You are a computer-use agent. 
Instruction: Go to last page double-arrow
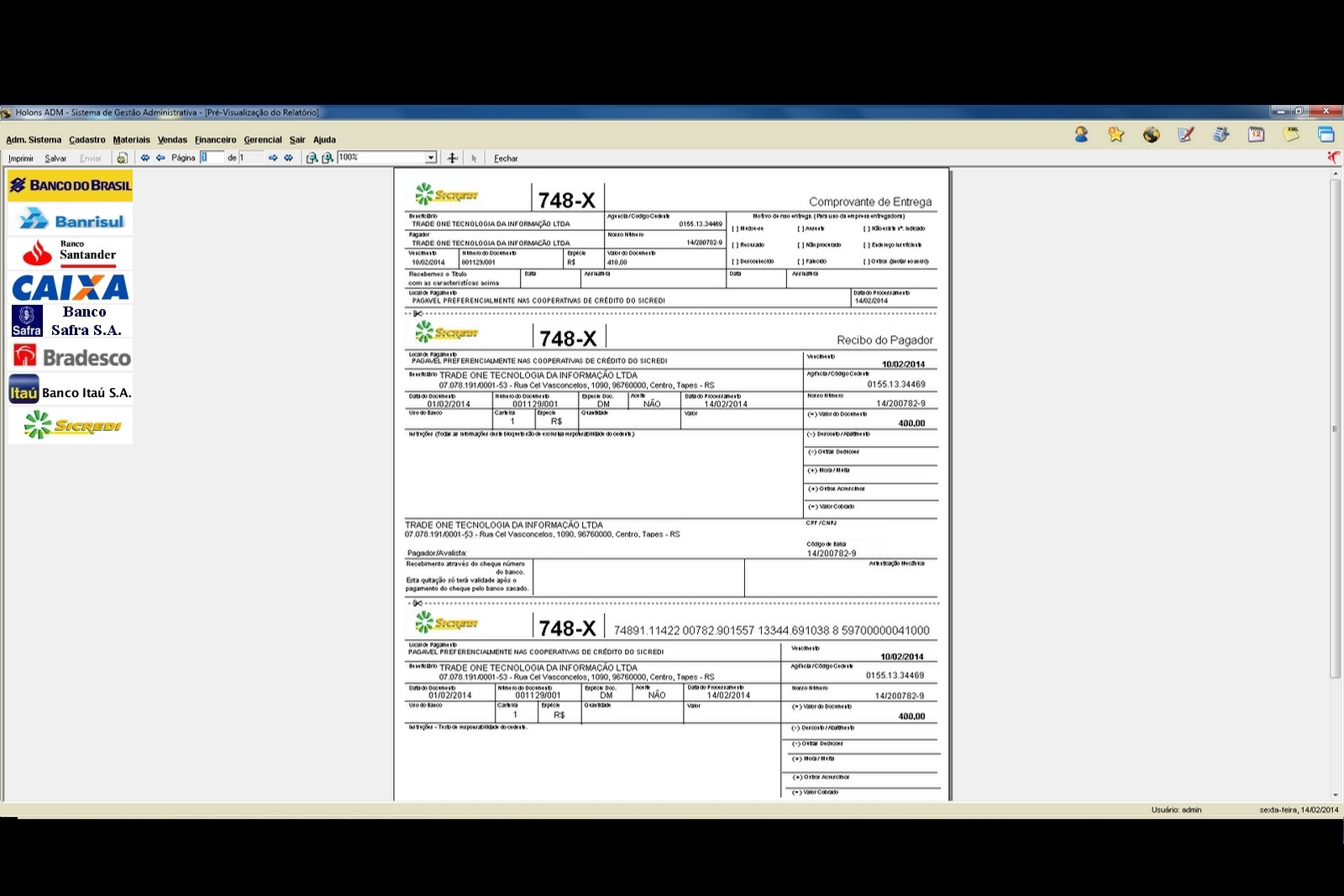point(289,158)
